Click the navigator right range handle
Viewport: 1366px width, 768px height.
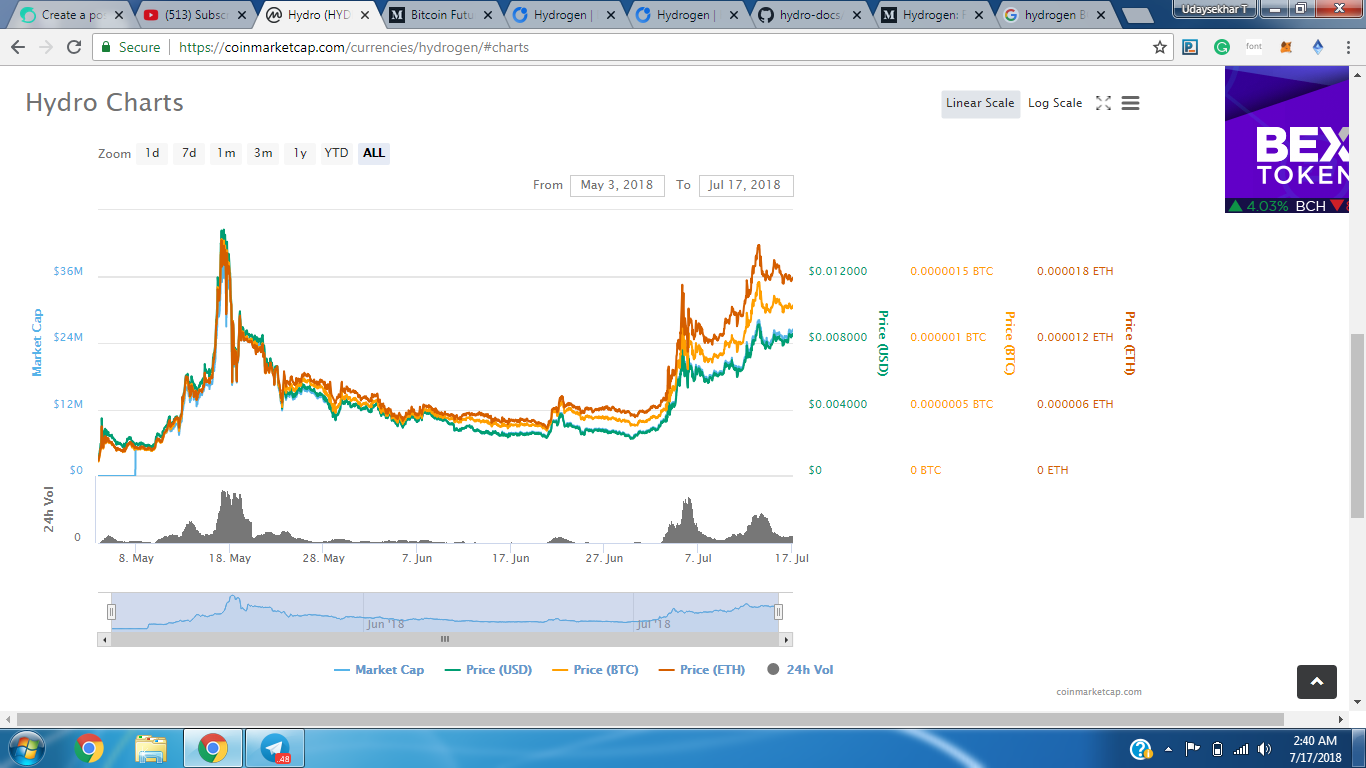(779, 612)
